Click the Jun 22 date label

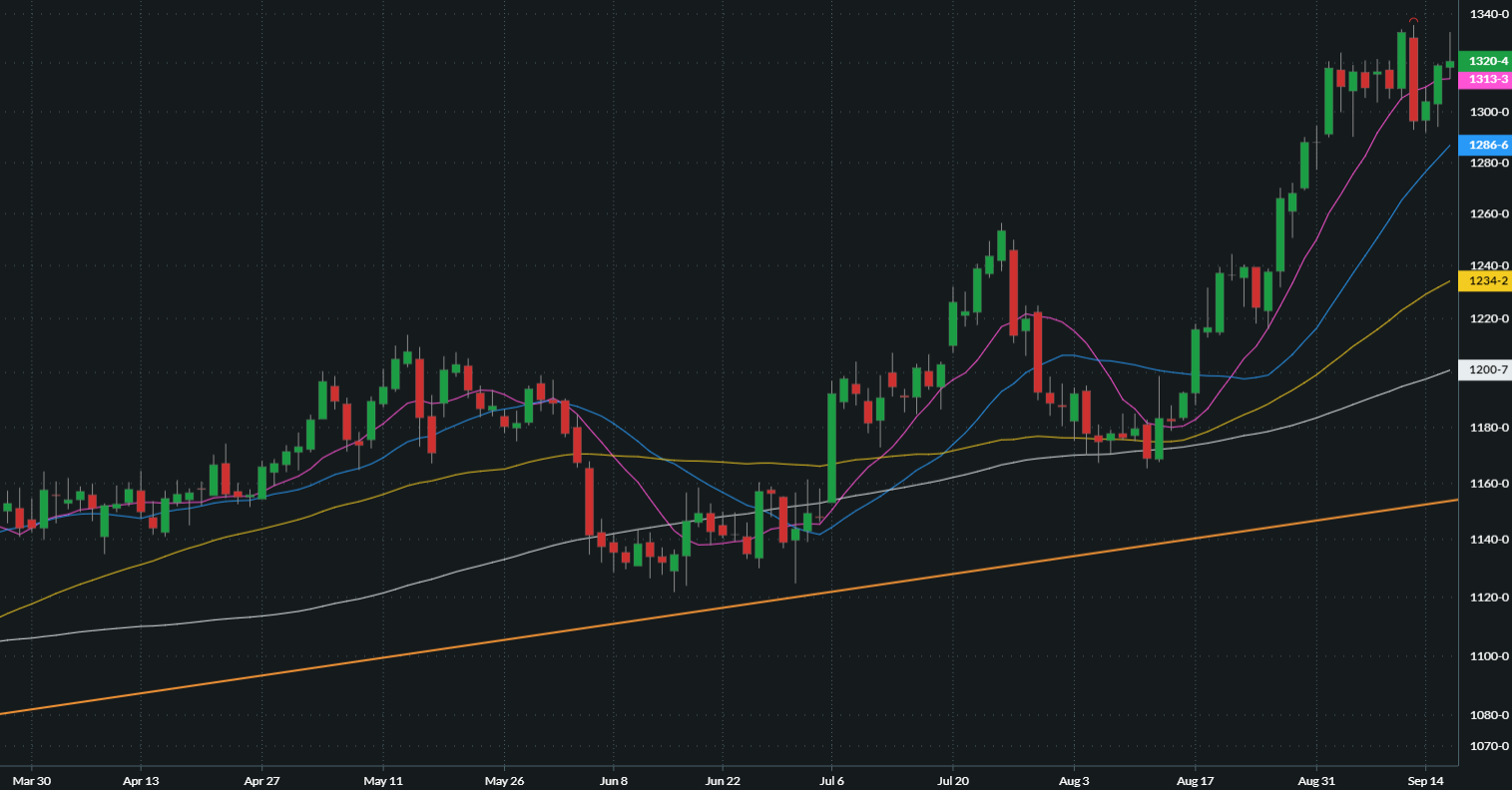(x=723, y=780)
